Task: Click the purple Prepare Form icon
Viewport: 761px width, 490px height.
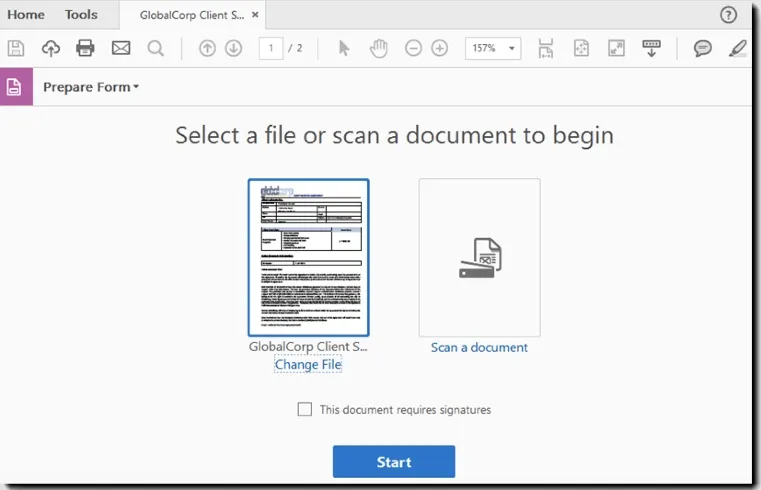Action: tap(16, 87)
